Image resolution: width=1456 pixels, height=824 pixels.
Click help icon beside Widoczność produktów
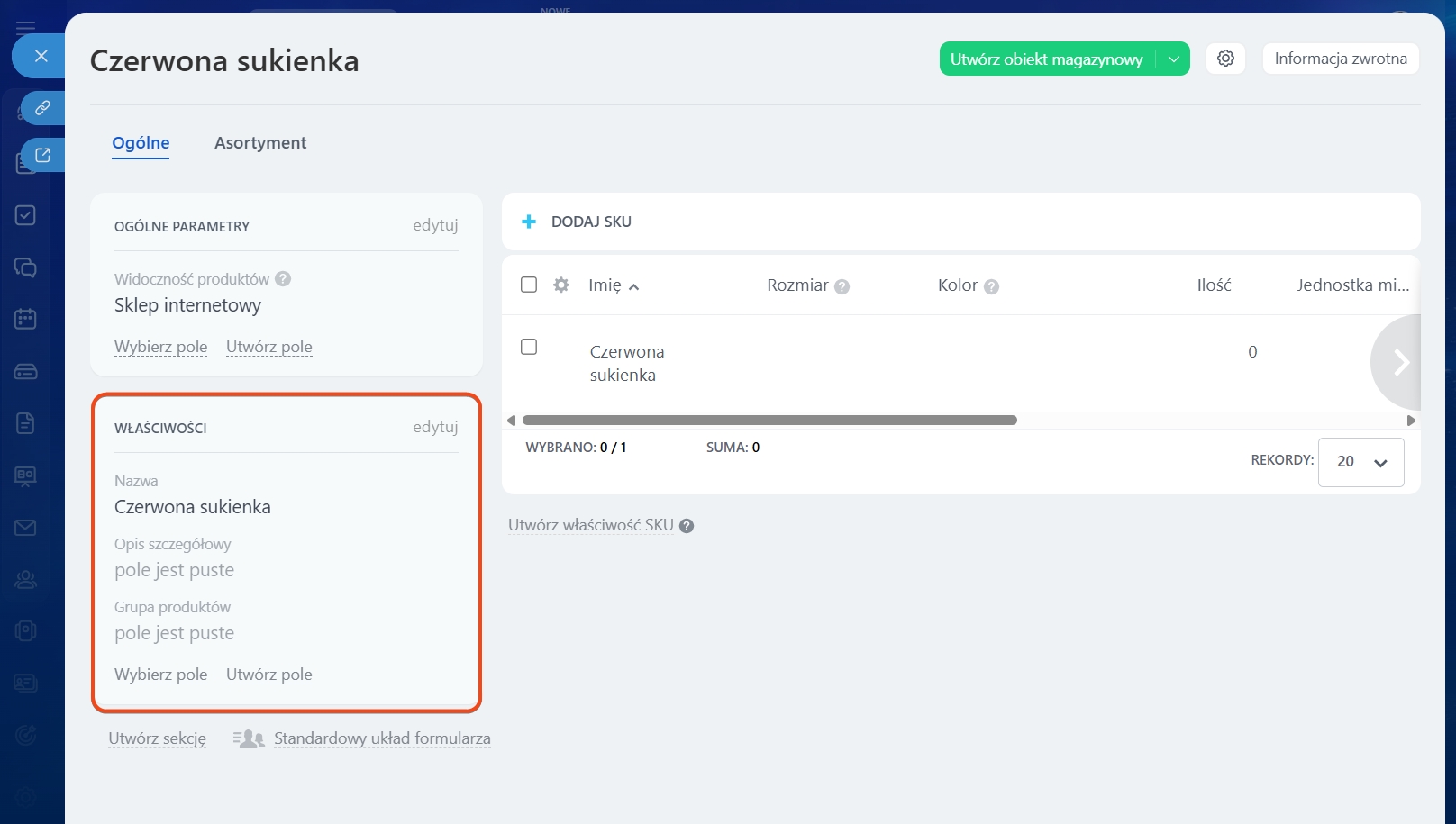point(283,279)
